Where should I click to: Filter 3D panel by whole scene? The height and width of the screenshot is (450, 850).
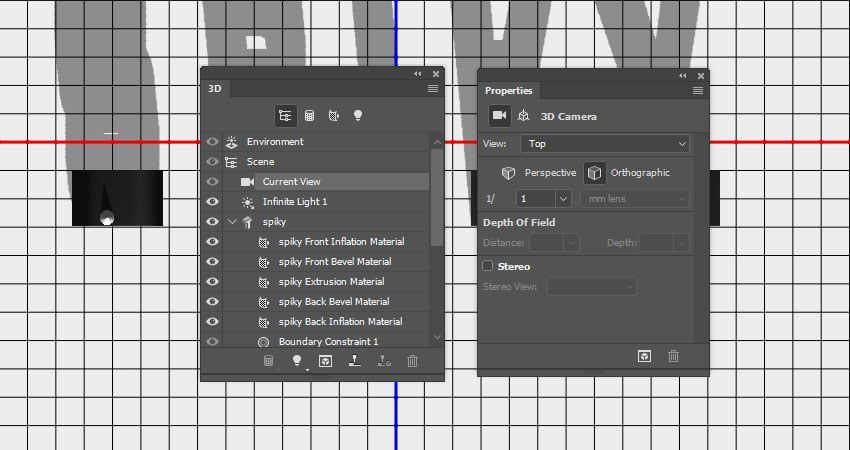point(285,115)
